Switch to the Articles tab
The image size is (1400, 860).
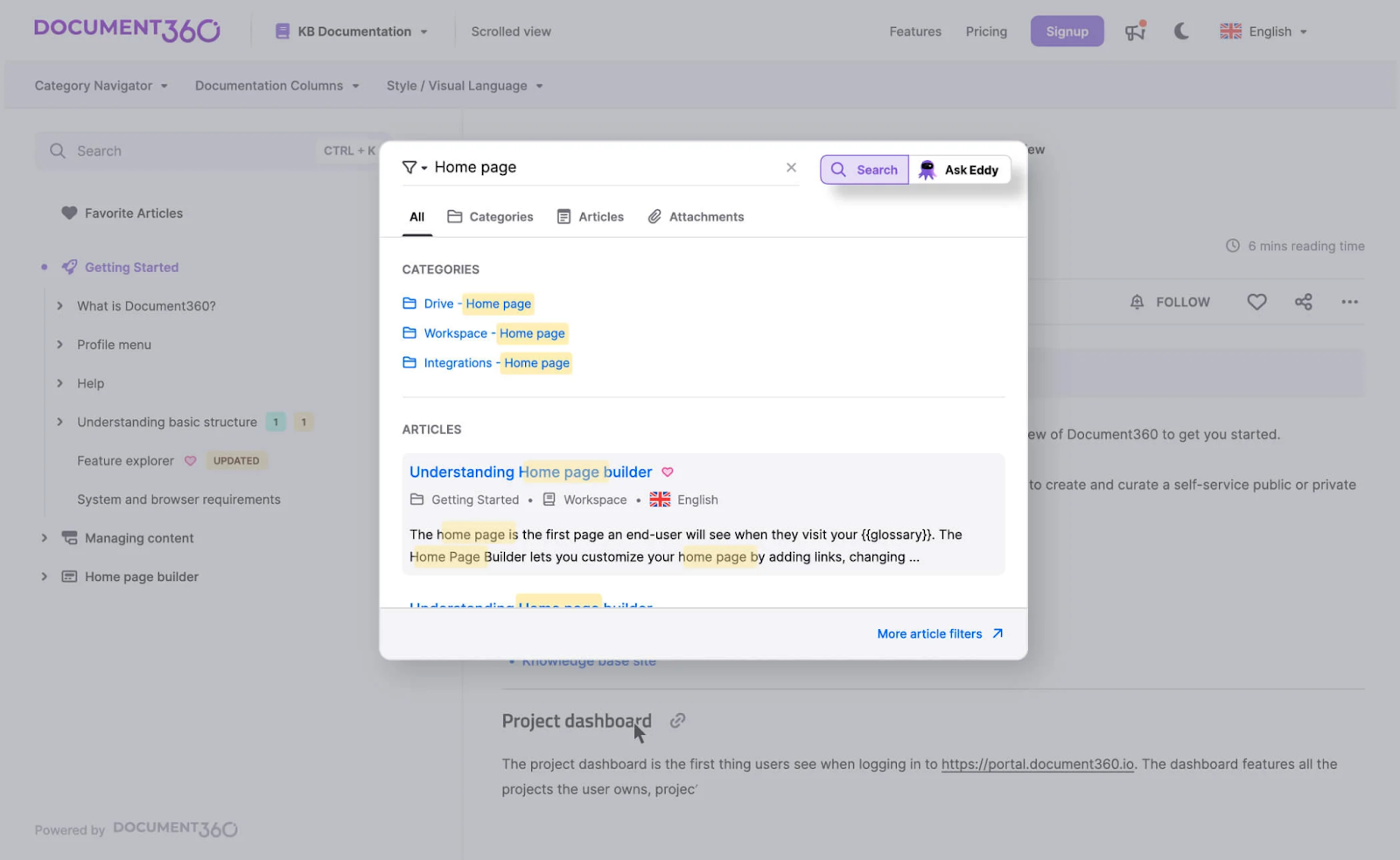click(591, 217)
